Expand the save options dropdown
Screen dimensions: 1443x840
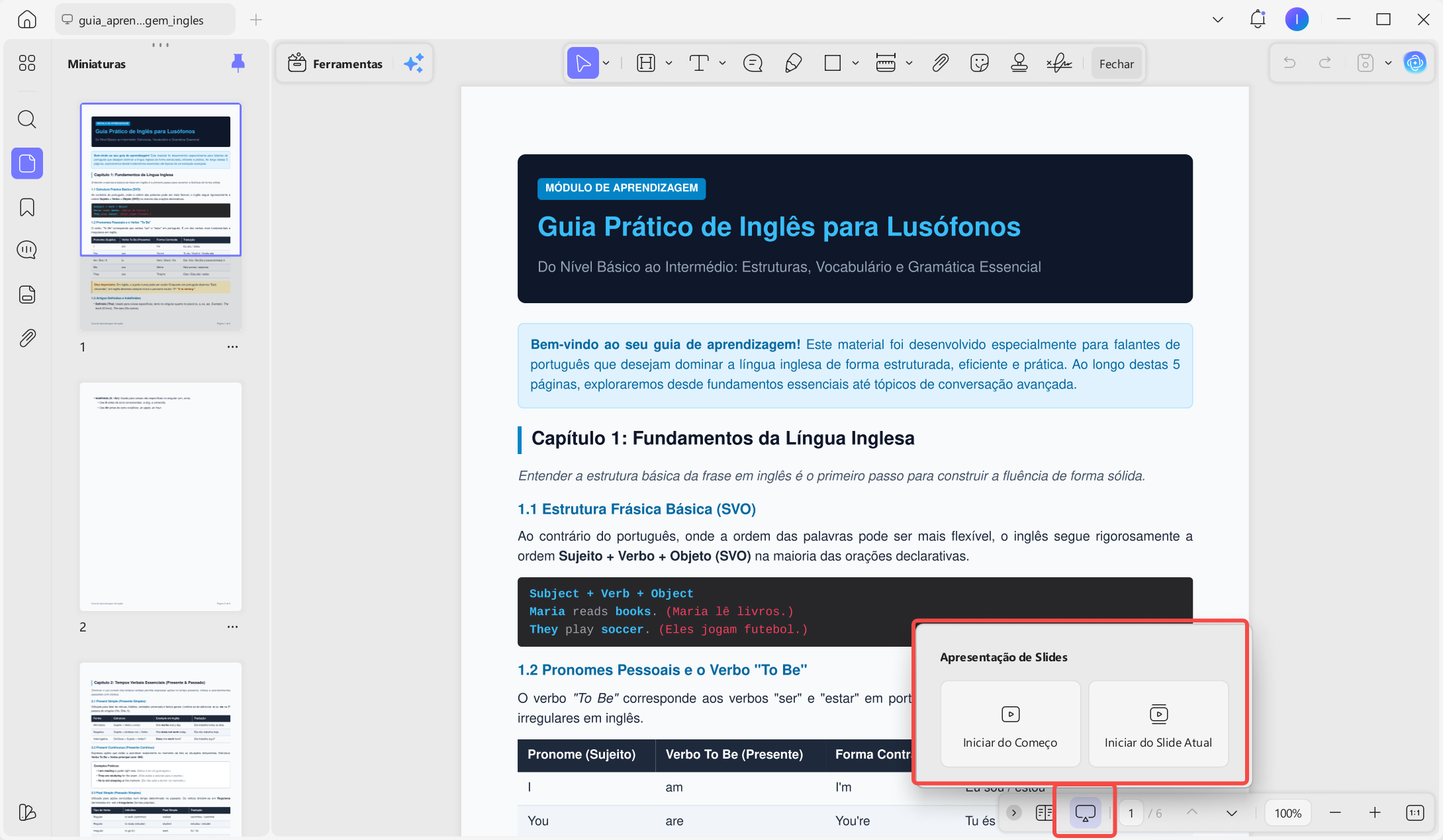1388,63
